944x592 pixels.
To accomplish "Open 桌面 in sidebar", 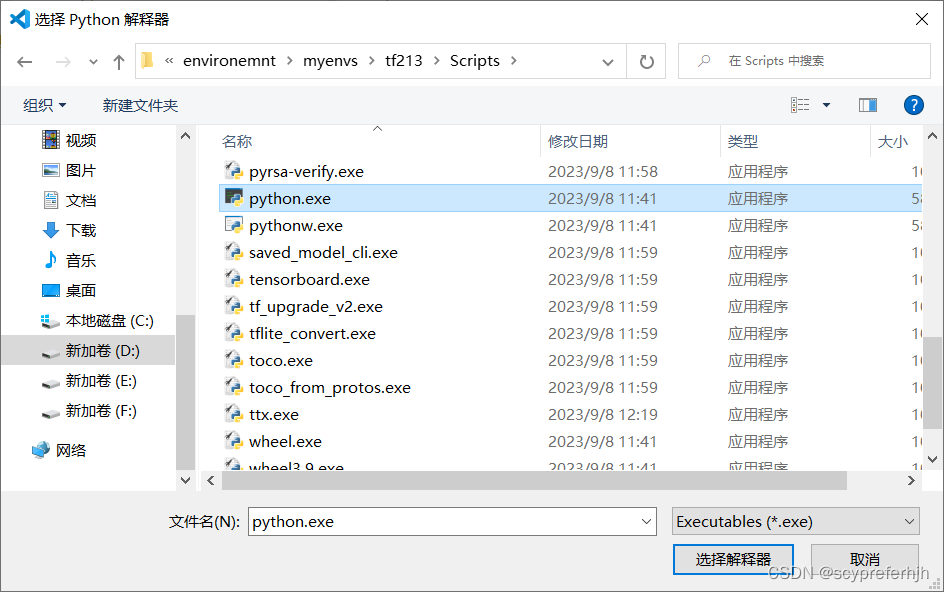I will [x=69, y=290].
